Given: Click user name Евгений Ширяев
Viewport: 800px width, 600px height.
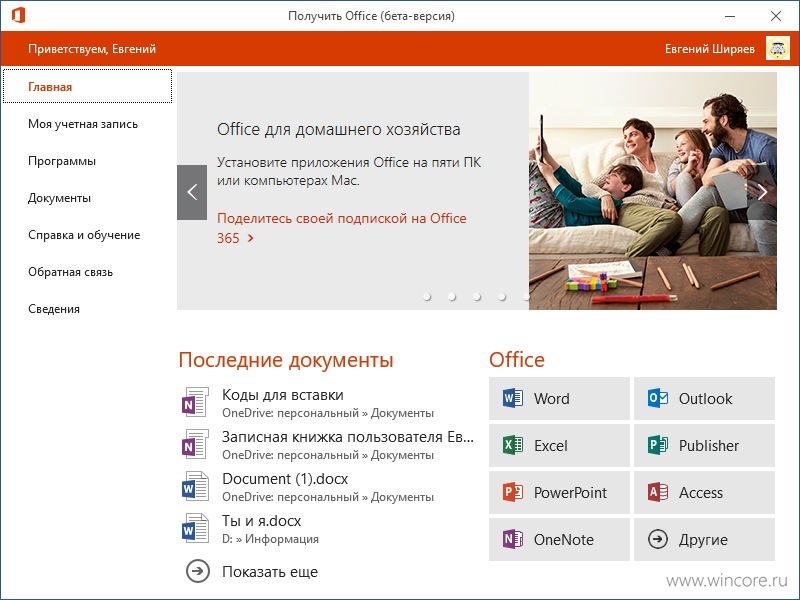Looking at the screenshot, I should pyautogui.click(x=710, y=49).
